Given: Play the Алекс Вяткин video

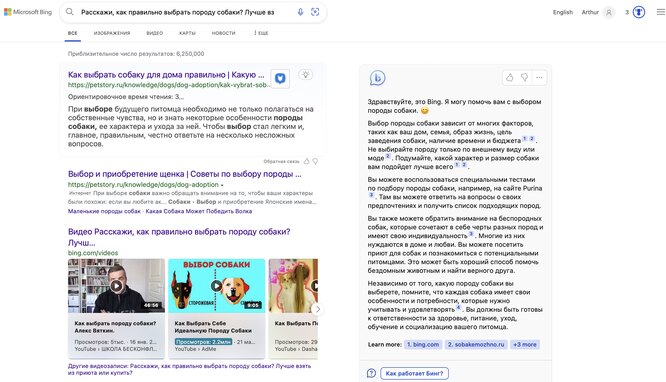Looking at the screenshot, I should click(116, 286).
